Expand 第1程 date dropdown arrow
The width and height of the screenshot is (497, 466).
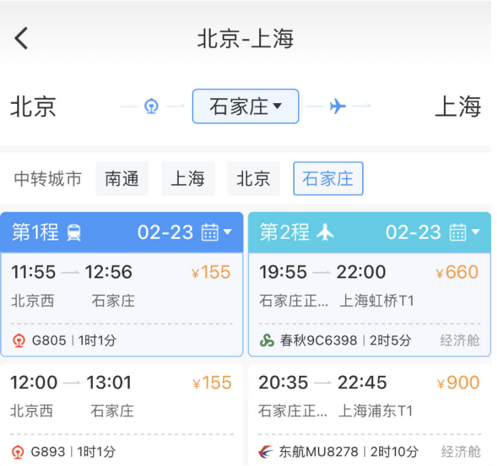tap(227, 232)
